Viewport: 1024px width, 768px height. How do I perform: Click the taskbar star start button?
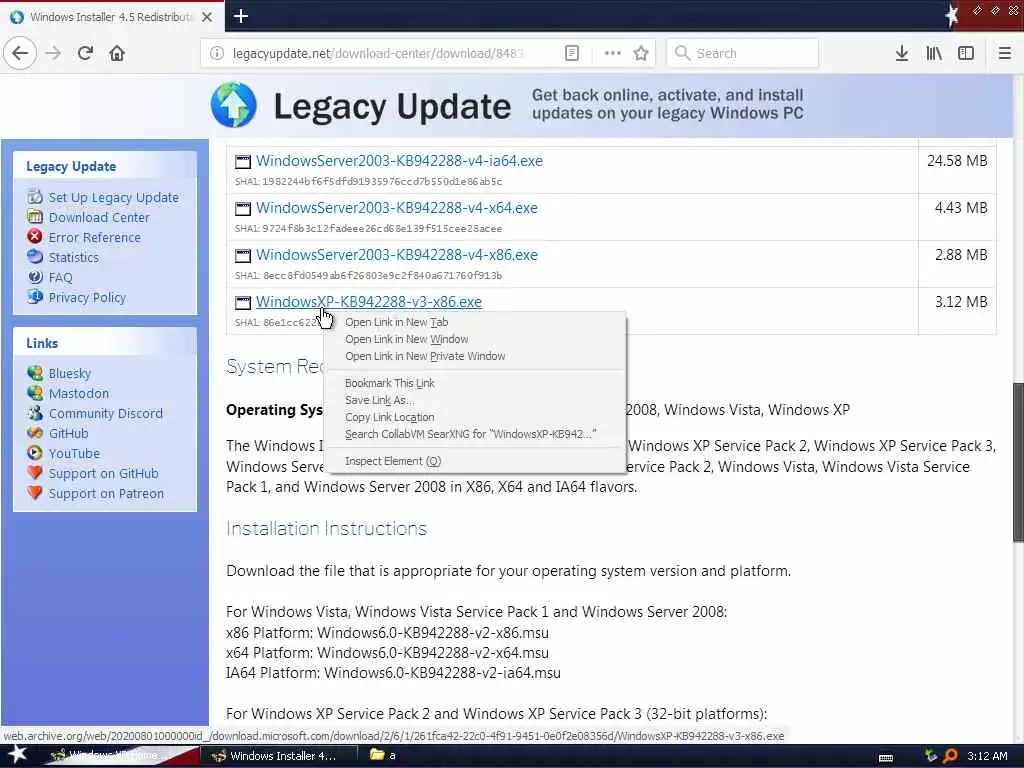[18, 754]
